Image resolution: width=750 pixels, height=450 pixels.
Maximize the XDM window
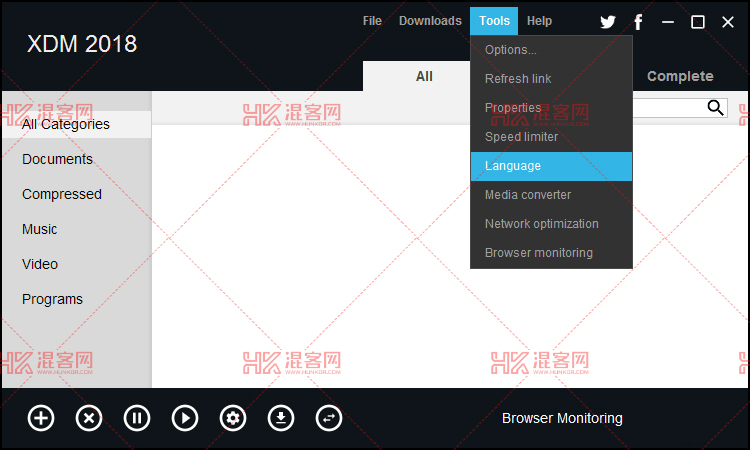(x=698, y=22)
